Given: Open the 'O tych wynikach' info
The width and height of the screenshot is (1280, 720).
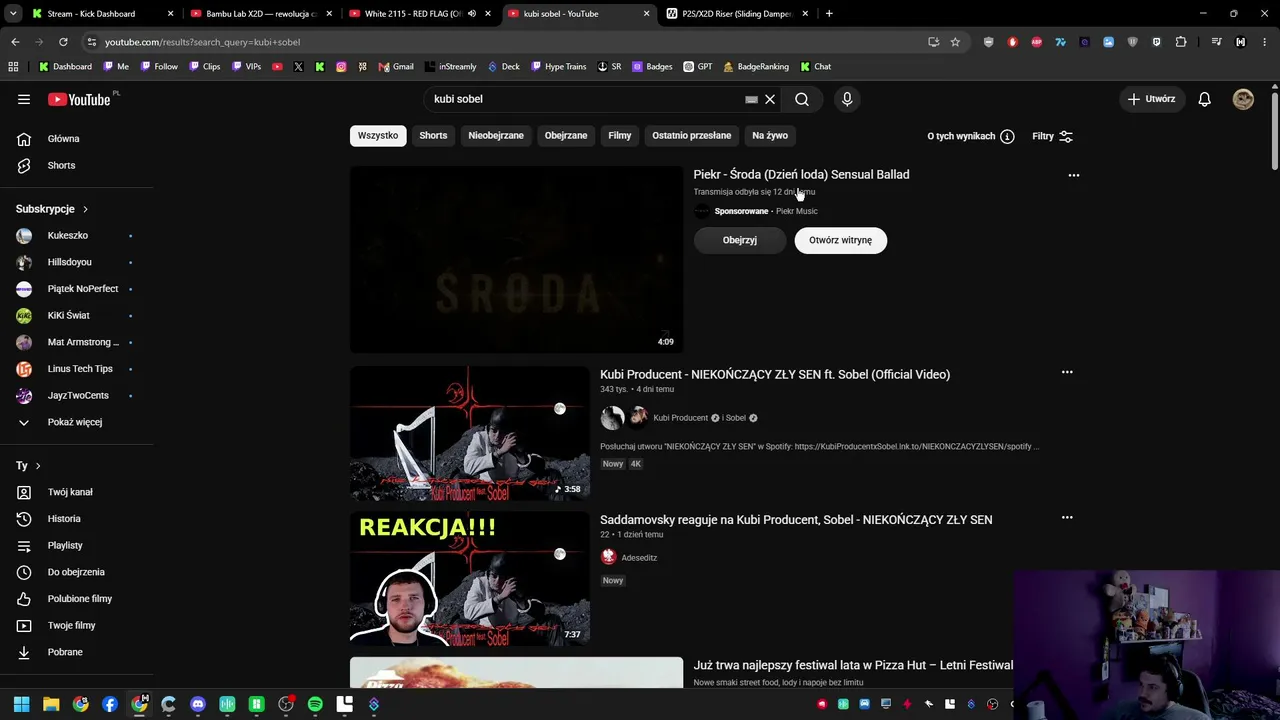Looking at the screenshot, I should pos(971,136).
